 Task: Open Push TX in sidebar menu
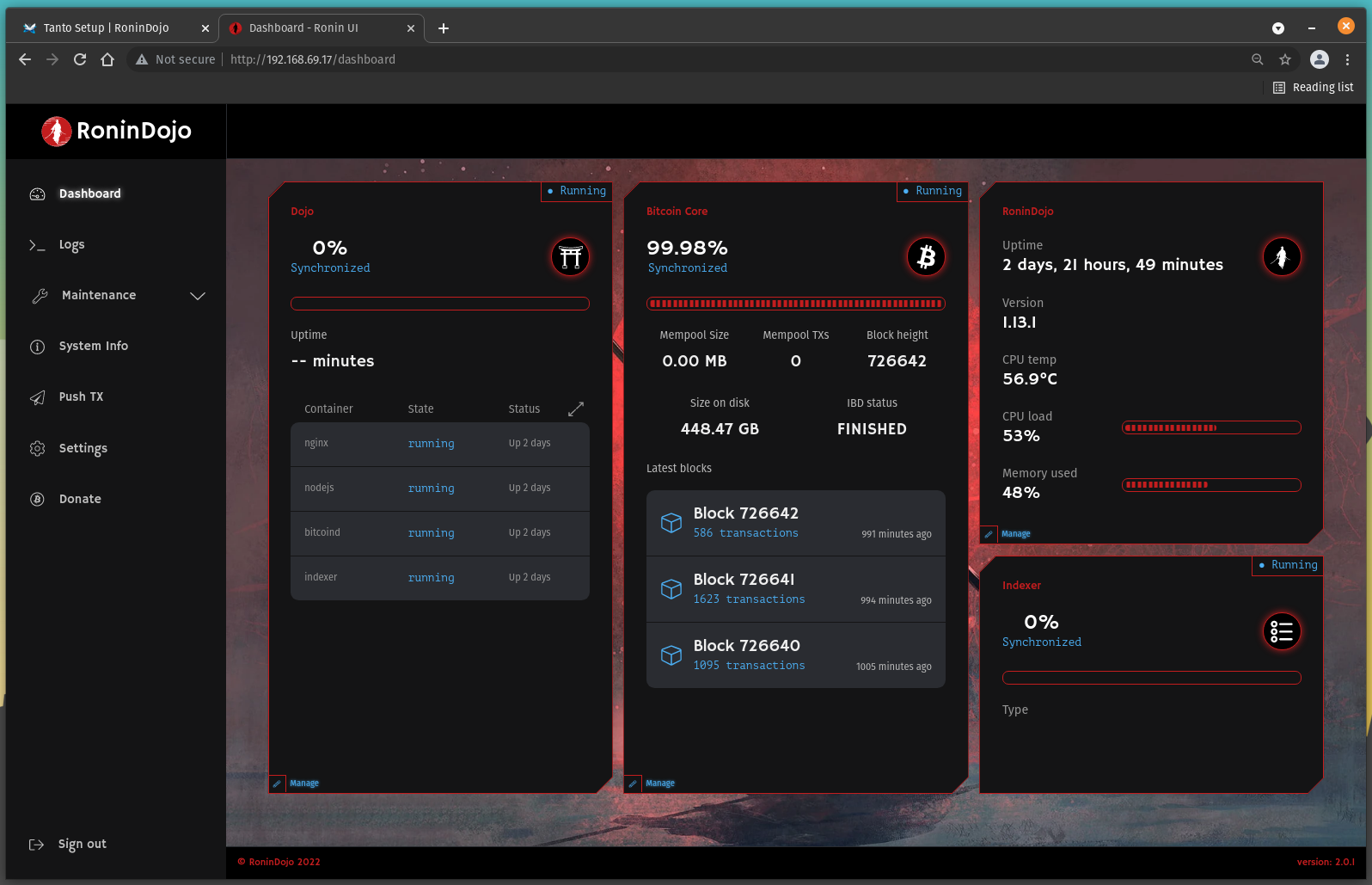point(81,397)
